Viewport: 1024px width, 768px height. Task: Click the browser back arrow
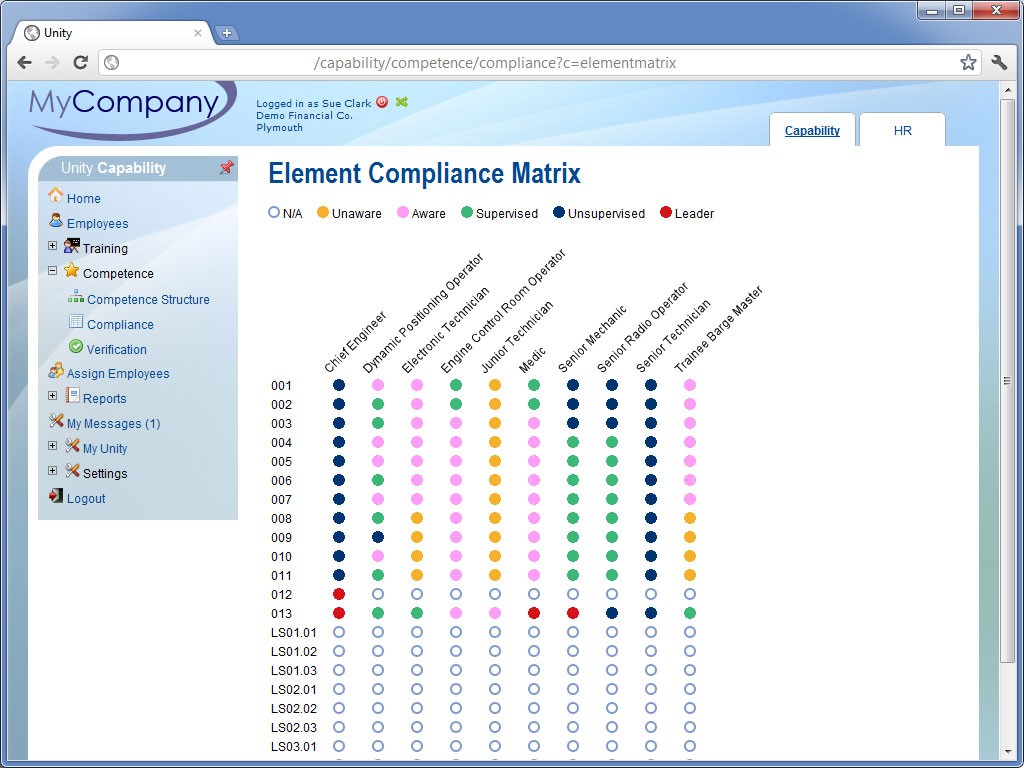pyautogui.click(x=25, y=63)
